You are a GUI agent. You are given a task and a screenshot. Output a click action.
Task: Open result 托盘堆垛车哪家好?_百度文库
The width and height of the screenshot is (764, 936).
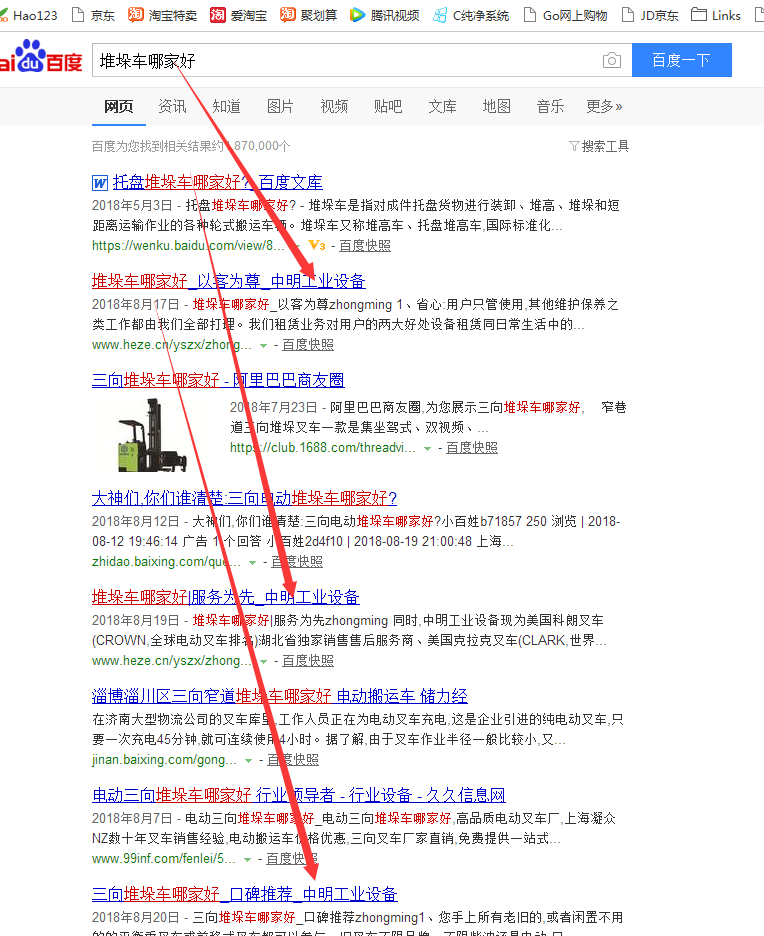[x=218, y=182]
